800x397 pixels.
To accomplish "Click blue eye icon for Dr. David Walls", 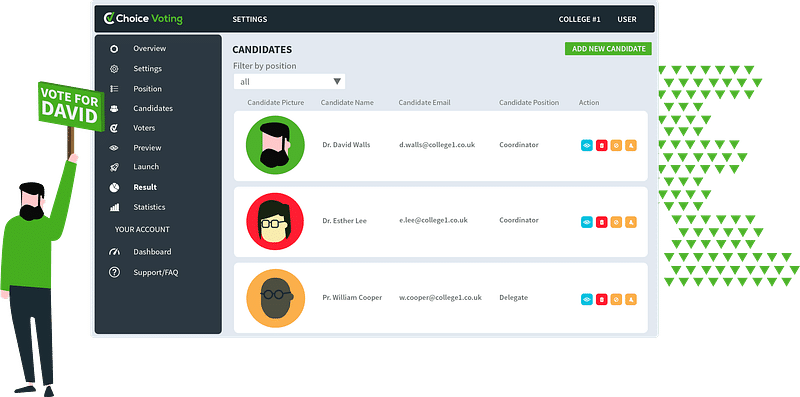I will click(587, 145).
